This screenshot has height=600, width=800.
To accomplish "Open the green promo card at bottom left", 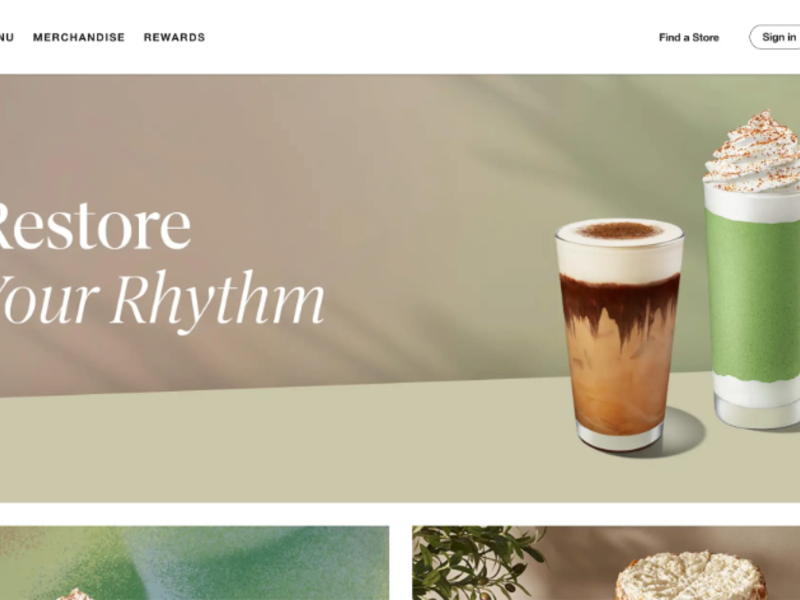I will click(194, 563).
